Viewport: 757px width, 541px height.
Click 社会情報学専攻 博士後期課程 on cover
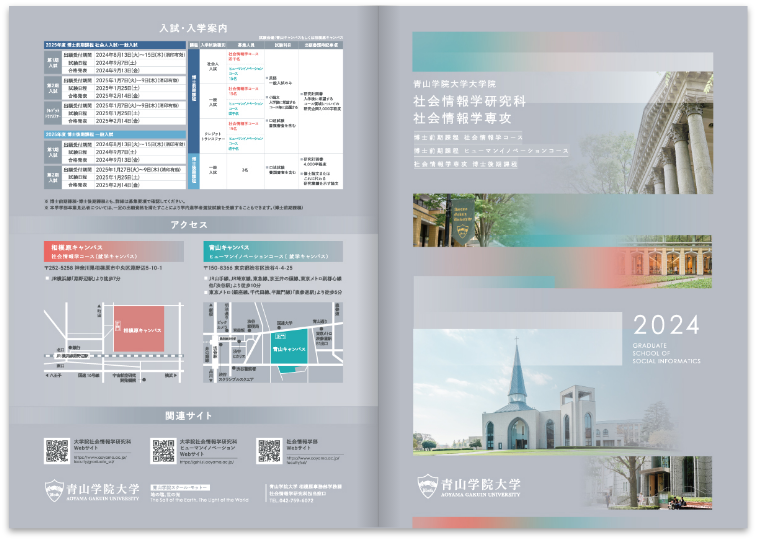point(465,164)
